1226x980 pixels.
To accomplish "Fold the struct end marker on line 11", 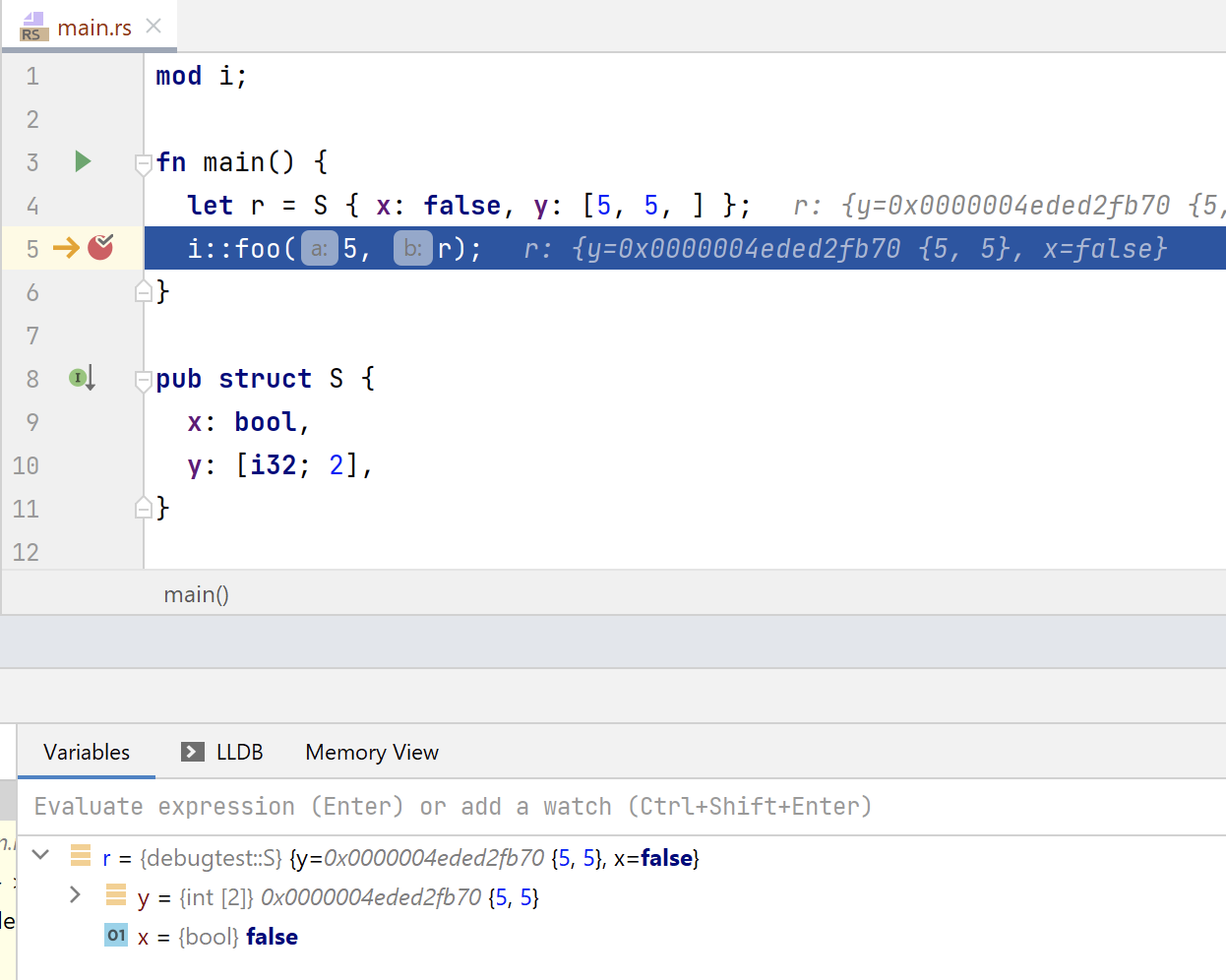I will (x=144, y=508).
